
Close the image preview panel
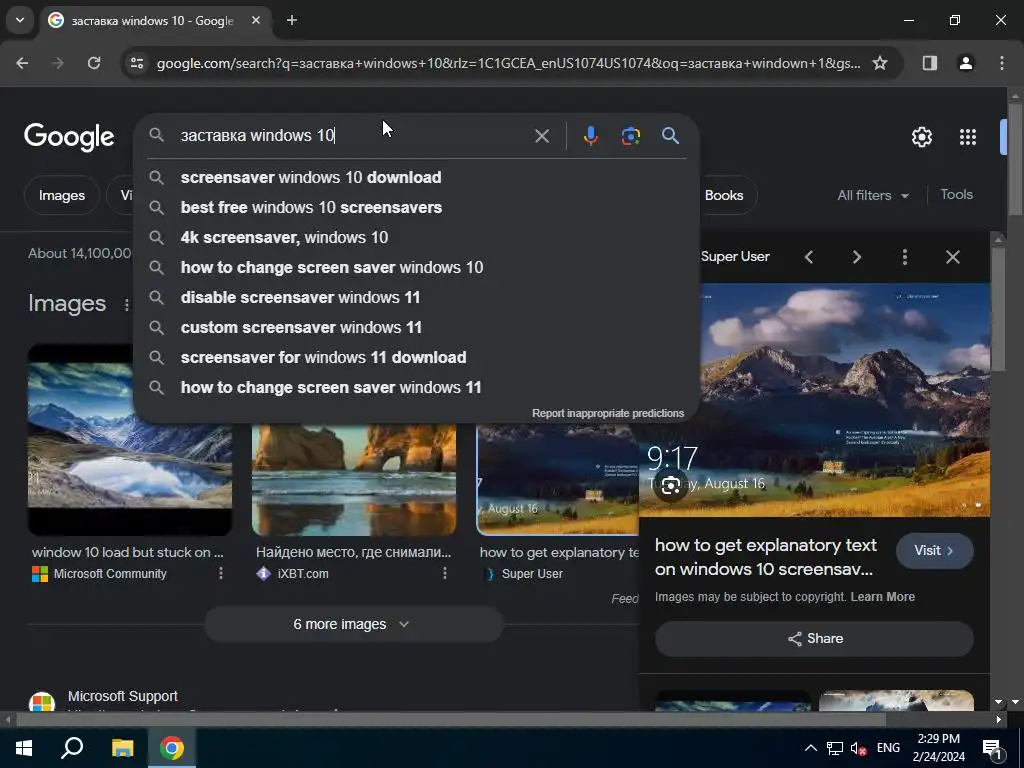point(953,257)
